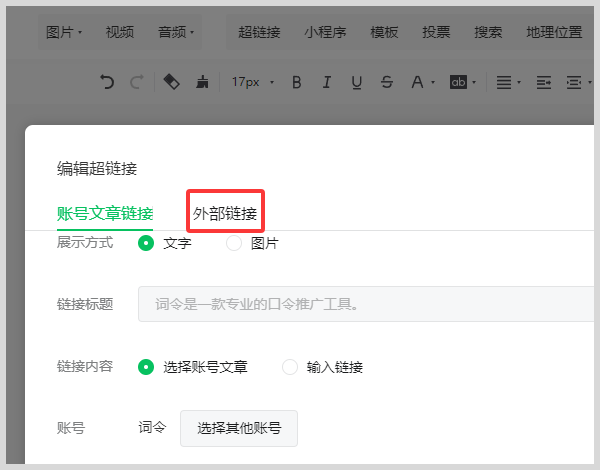Click 模板 in the insert bar
The image size is (600, 470).
pyautogui.click(x=384, y=32)
